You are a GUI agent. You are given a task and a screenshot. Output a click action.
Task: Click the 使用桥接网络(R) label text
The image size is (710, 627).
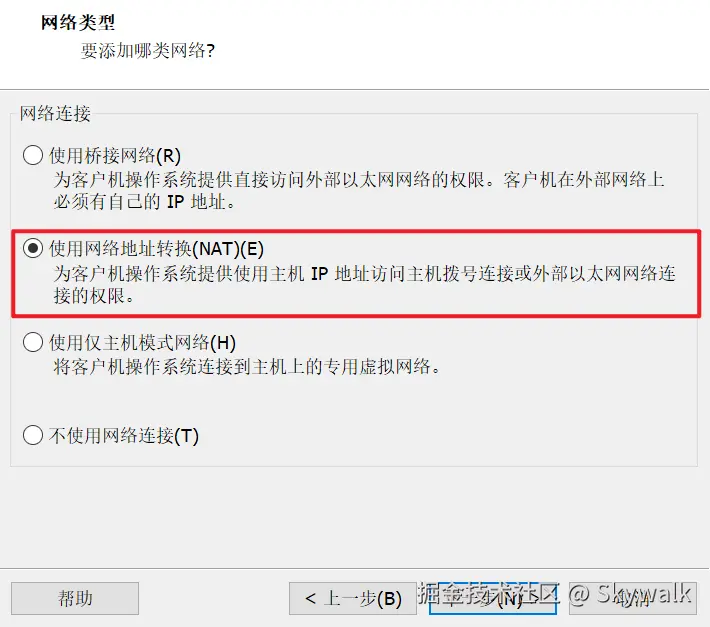115,156
